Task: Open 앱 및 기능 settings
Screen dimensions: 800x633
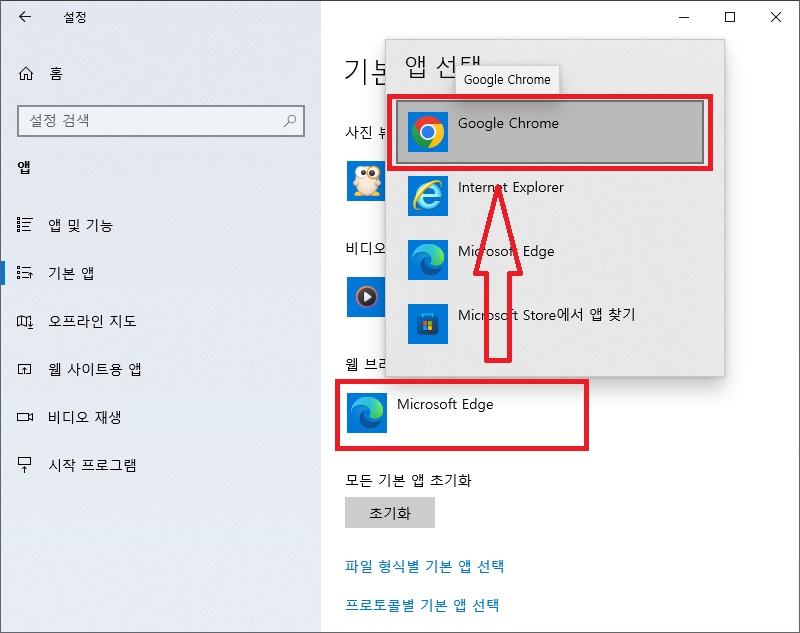Action: tap(80, 225)
